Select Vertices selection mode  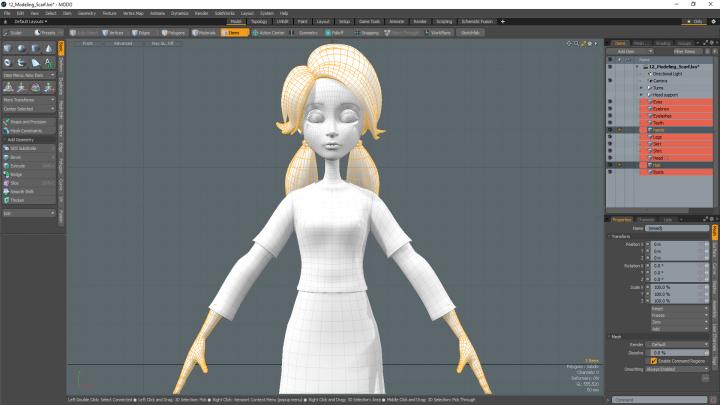(112, 32)
